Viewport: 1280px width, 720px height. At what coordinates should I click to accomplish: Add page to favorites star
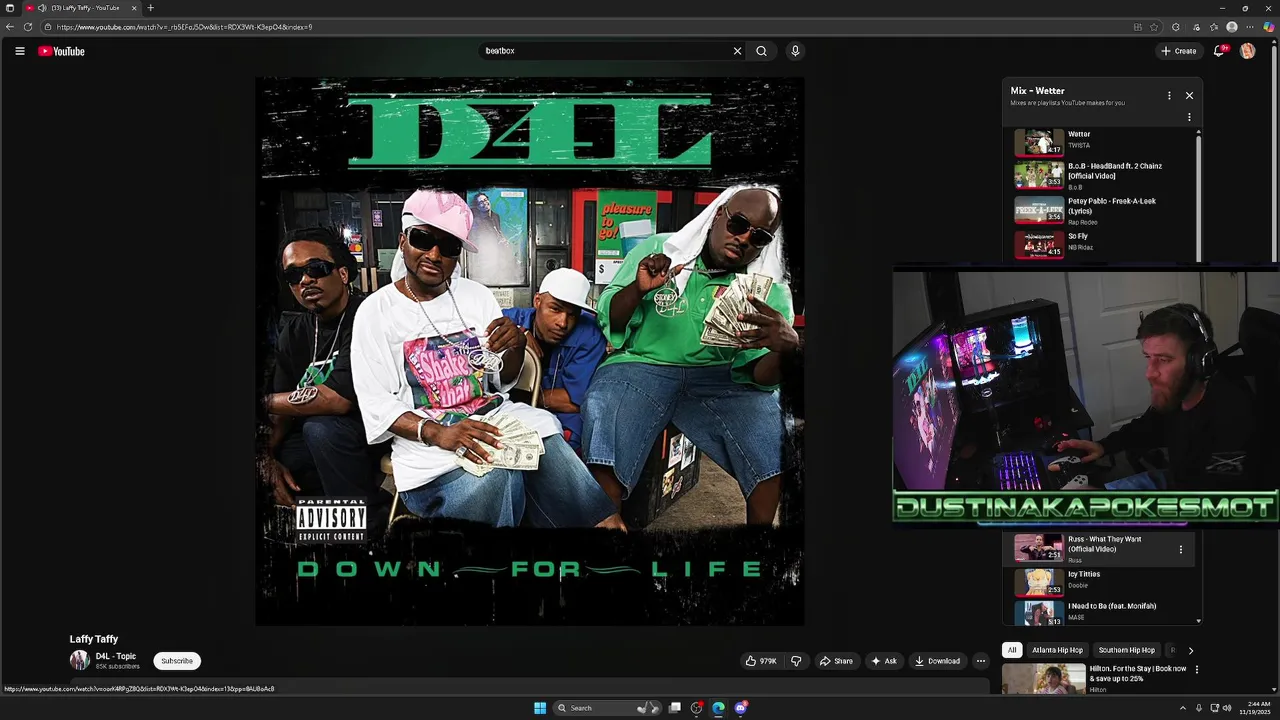tap(1154, 27)
